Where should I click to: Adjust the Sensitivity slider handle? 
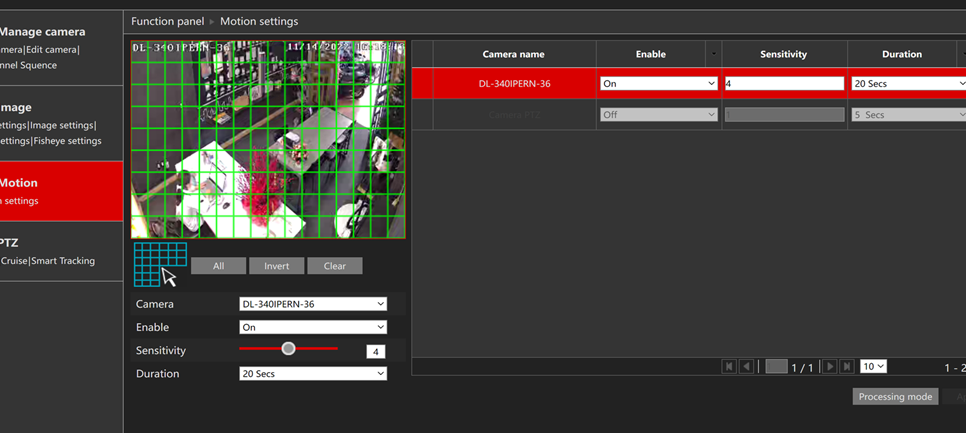[288, 349]
